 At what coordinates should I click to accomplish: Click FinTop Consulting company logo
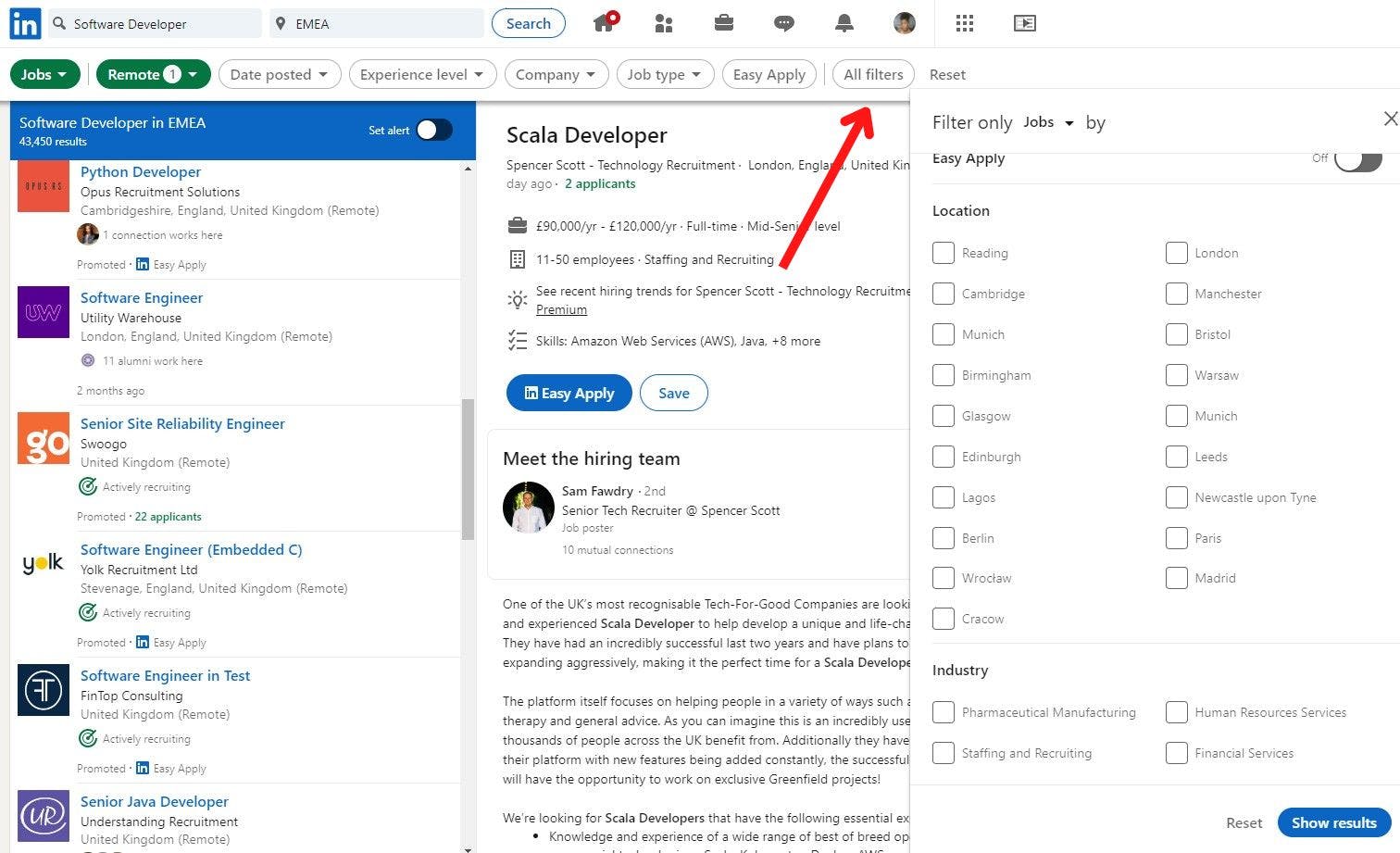44,690
